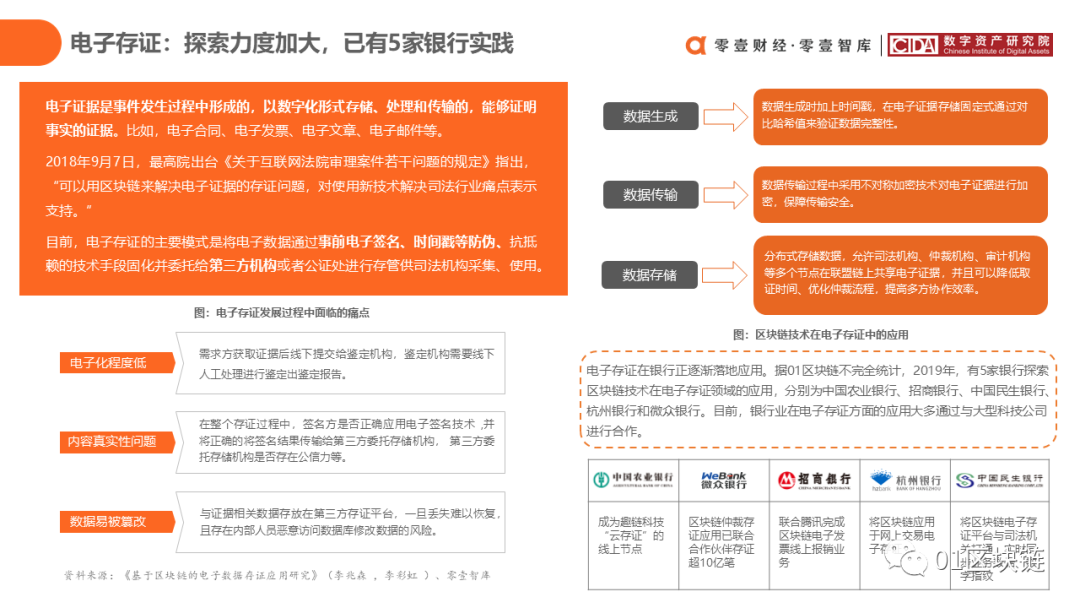Select the 数据存储 dark label
The width and height of the screenshot is (1080, 608).
(650, 275)
